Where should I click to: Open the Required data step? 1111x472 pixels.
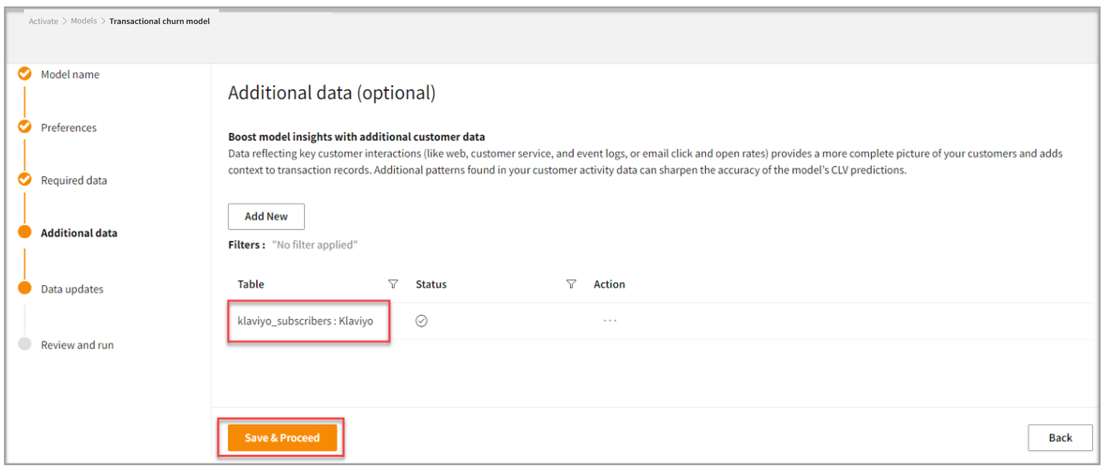[x=74, y=181]
